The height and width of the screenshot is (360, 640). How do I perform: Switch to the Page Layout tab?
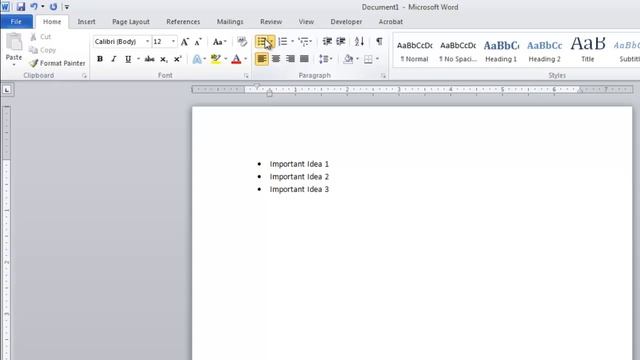point(131,22)
